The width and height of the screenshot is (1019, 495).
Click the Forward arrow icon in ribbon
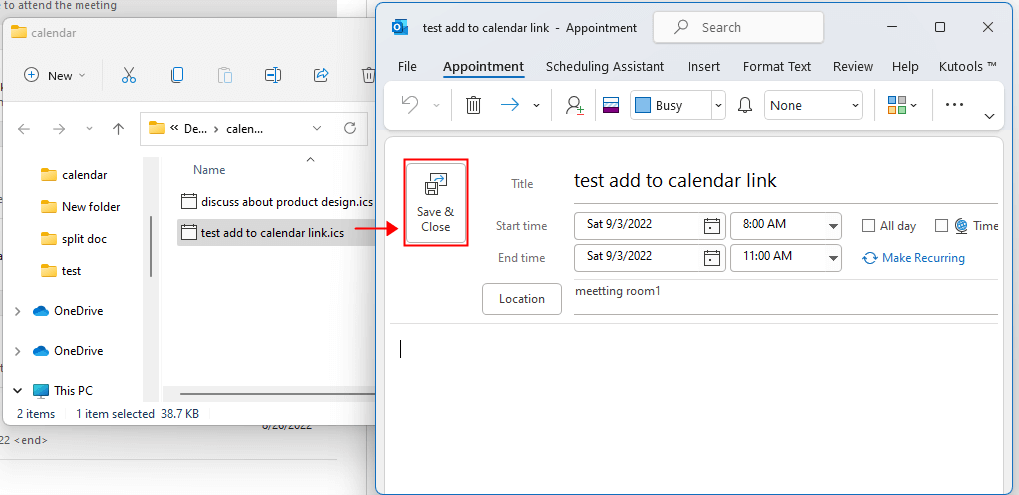(510, 105)
